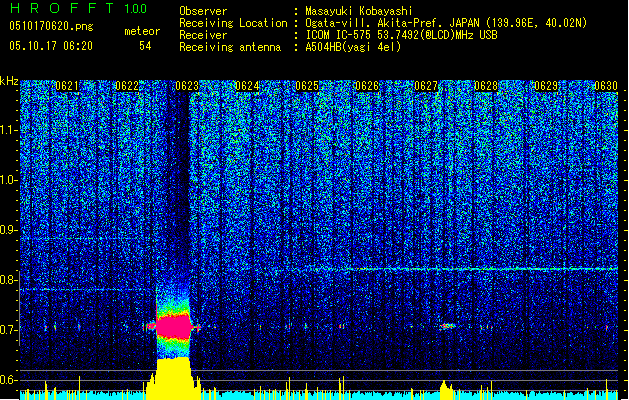The height and width of the screenshot is (400, 629).
Task: Click the observer name Masayuki Kobayashi
Action: tap(361, 12)
